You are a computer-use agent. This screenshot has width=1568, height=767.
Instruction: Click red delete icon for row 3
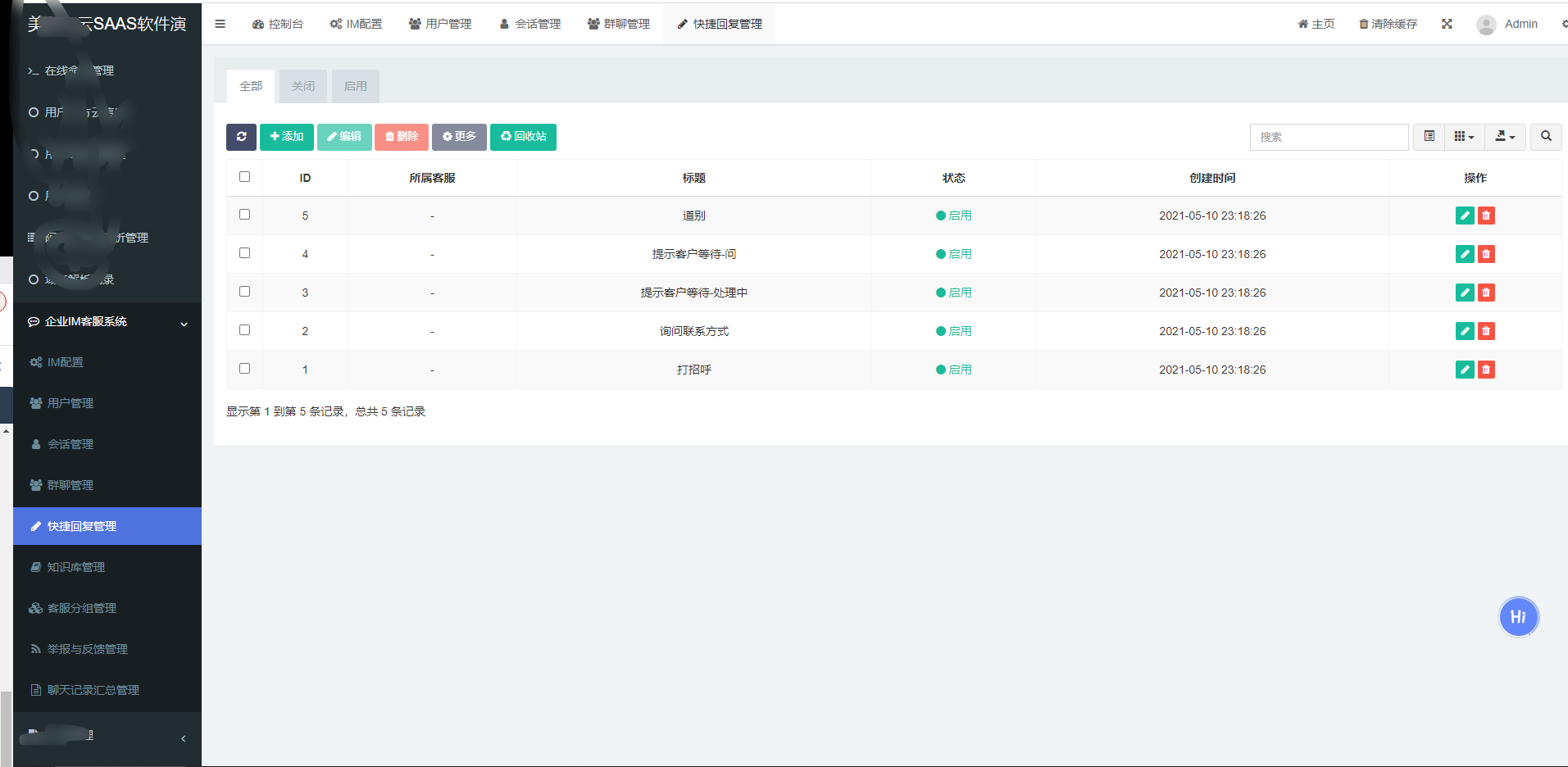click(x=1486, y=293)
